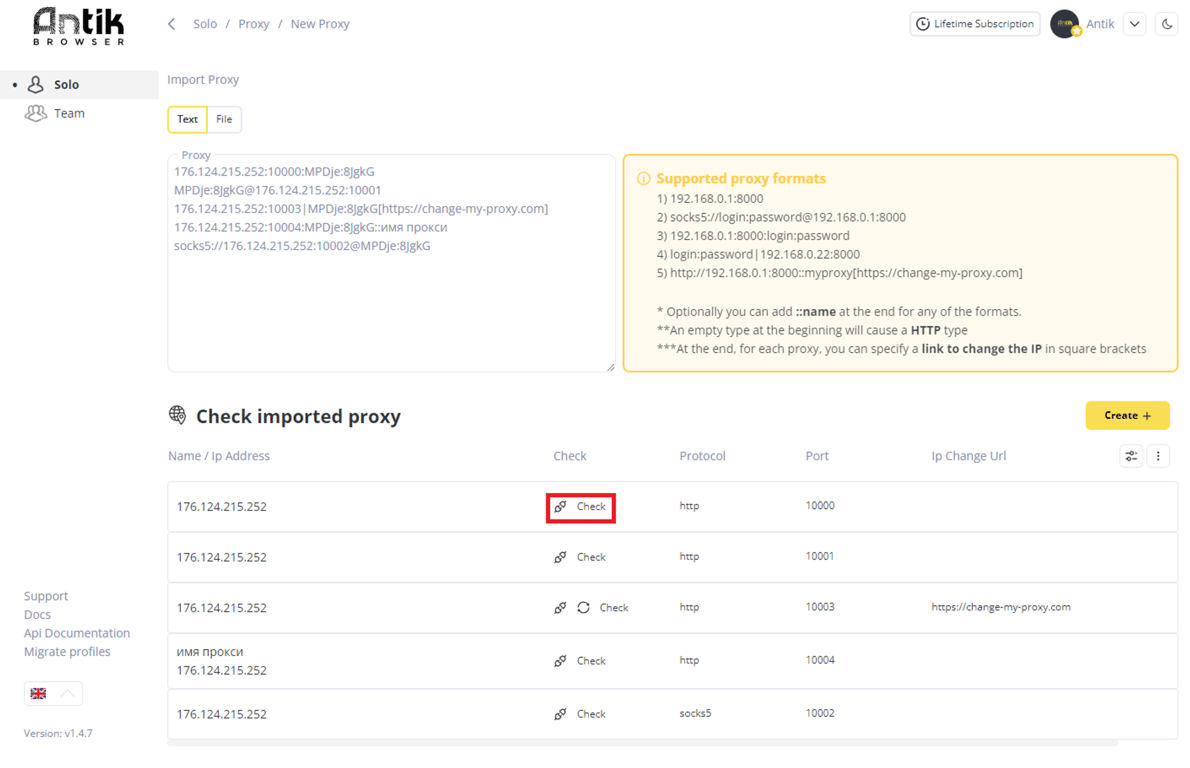
Task: Check the proxy on port 10001
Action: 591,557
